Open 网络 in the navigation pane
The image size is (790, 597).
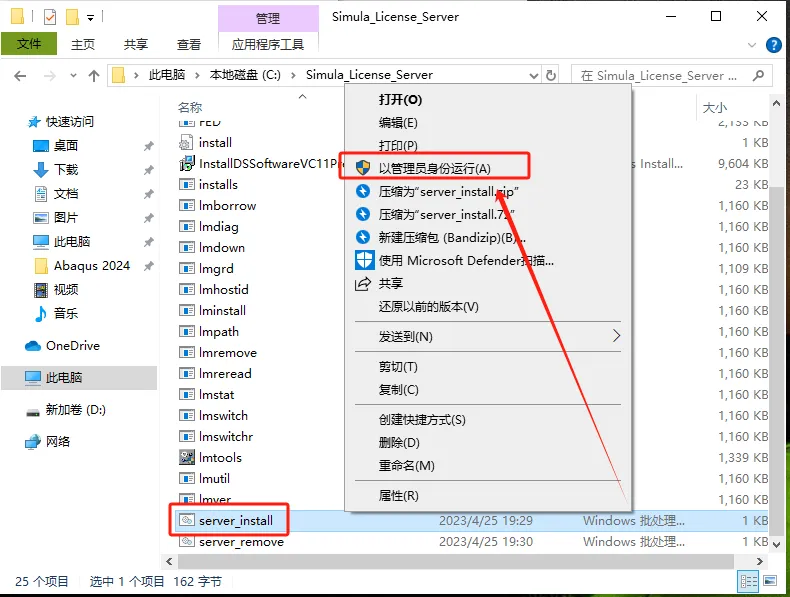click(57, 442)
